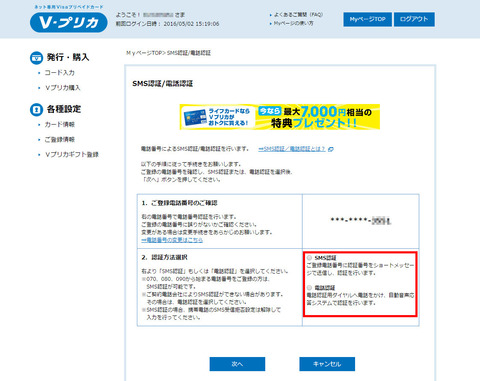Go to Vプリカギフト登録 in sidebar

click(72, 154)
